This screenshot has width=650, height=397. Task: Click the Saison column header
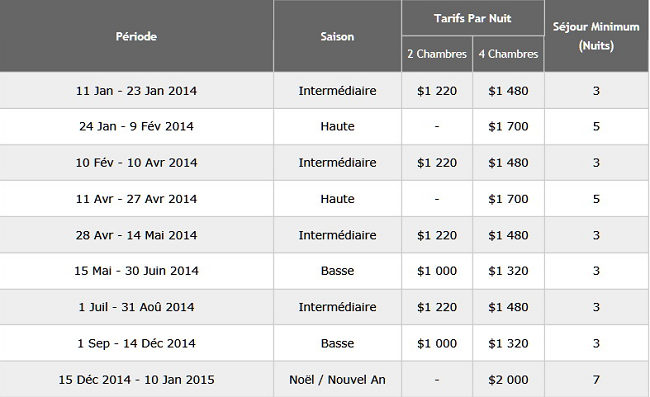pyautogui.click(x=337, y=36)
